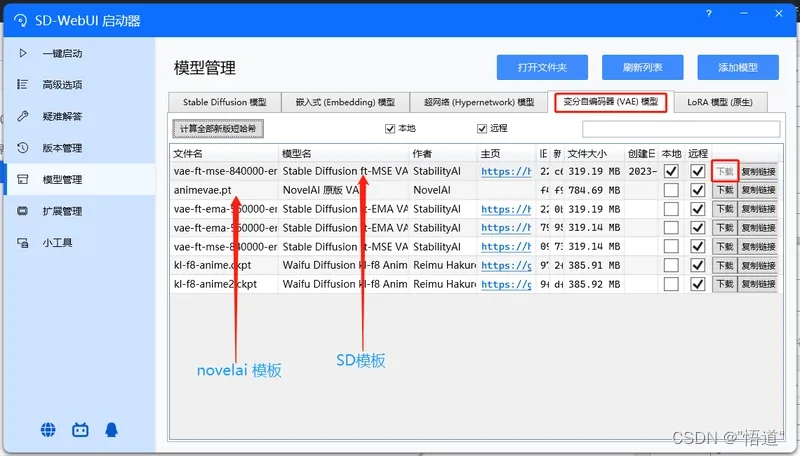
Task: Open the Bilibili TV icon at sidebar bottom
Action: pos(80,430)
